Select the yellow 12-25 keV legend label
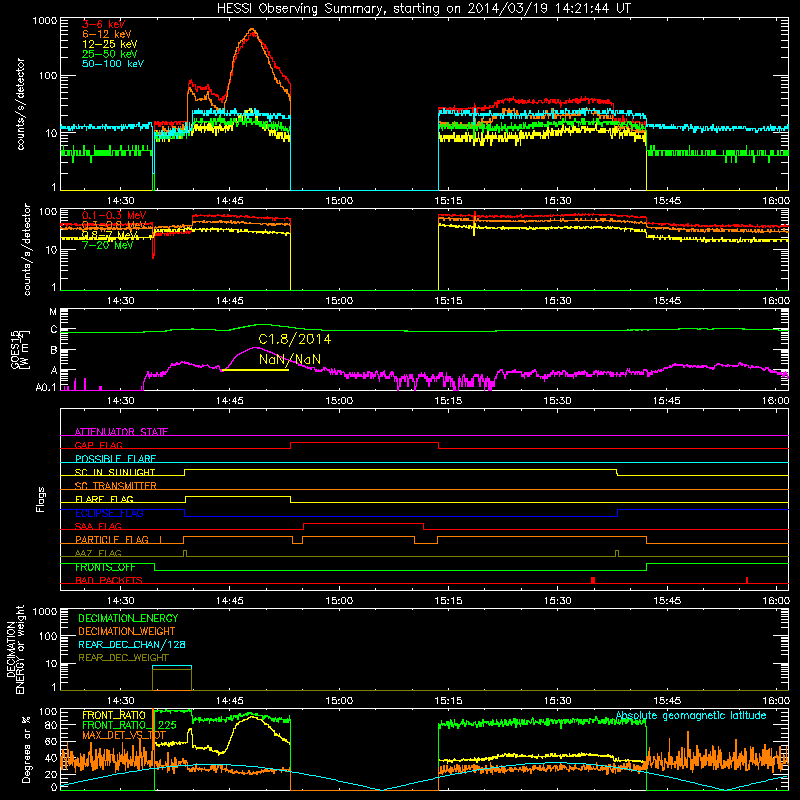Viewport: 800px width, 800px height. [x=109, y=44]
